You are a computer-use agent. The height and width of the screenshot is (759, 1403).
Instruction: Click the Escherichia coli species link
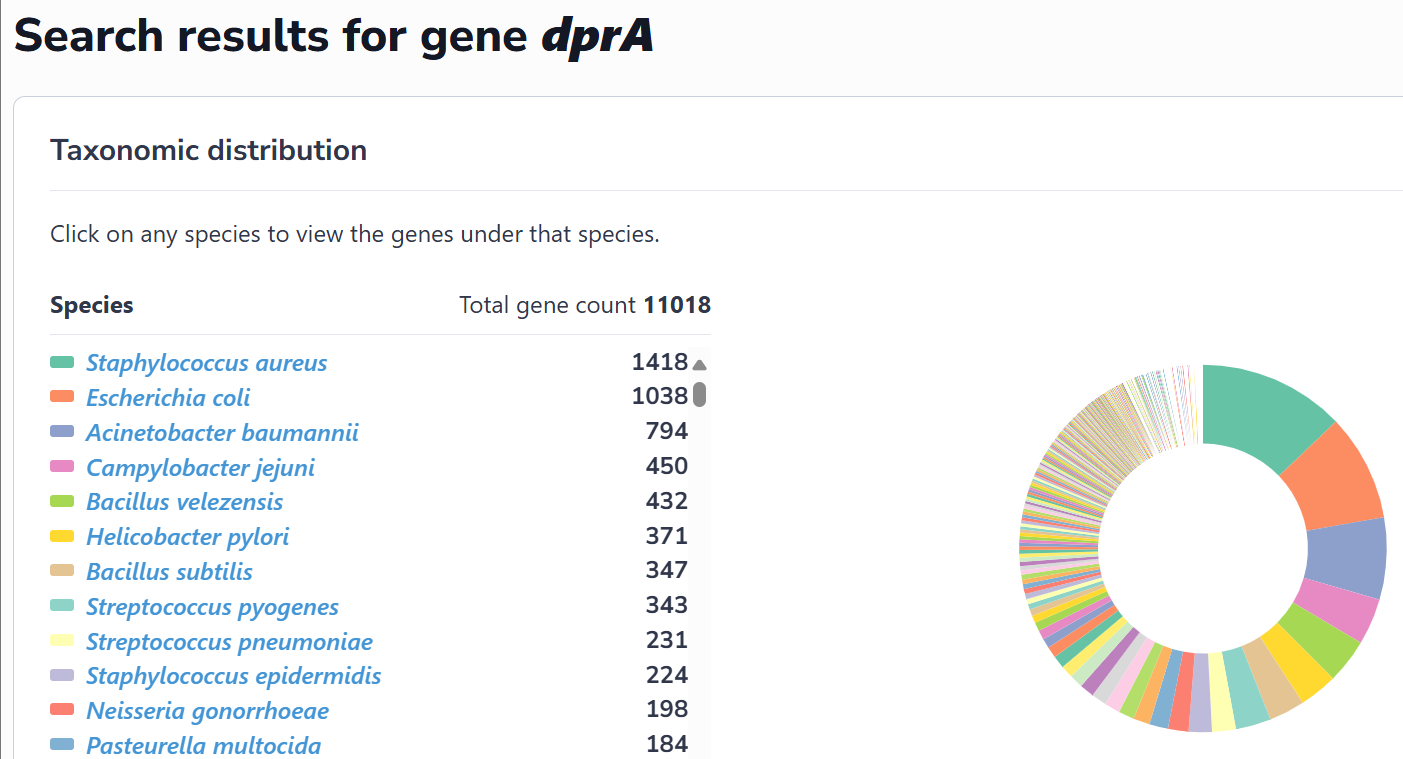point(168,397)
